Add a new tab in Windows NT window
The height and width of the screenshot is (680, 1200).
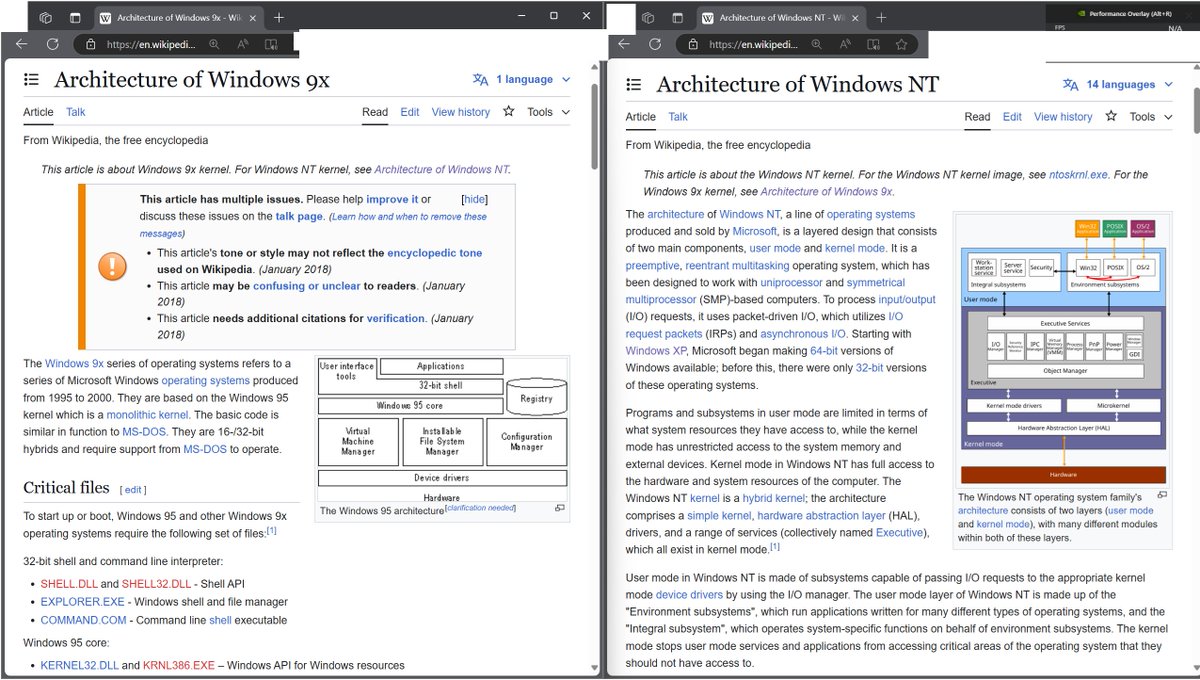click(x=881, y=17)
